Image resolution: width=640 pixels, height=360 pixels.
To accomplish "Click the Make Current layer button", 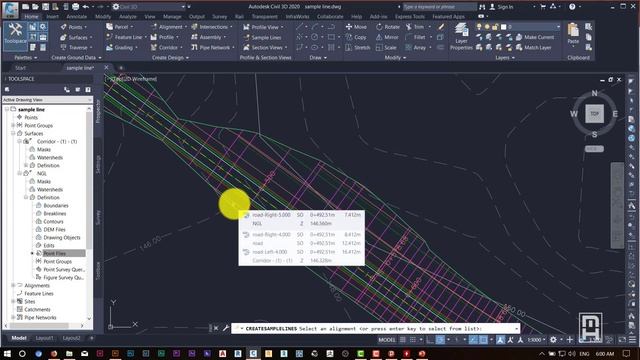I will coord(535,37).
